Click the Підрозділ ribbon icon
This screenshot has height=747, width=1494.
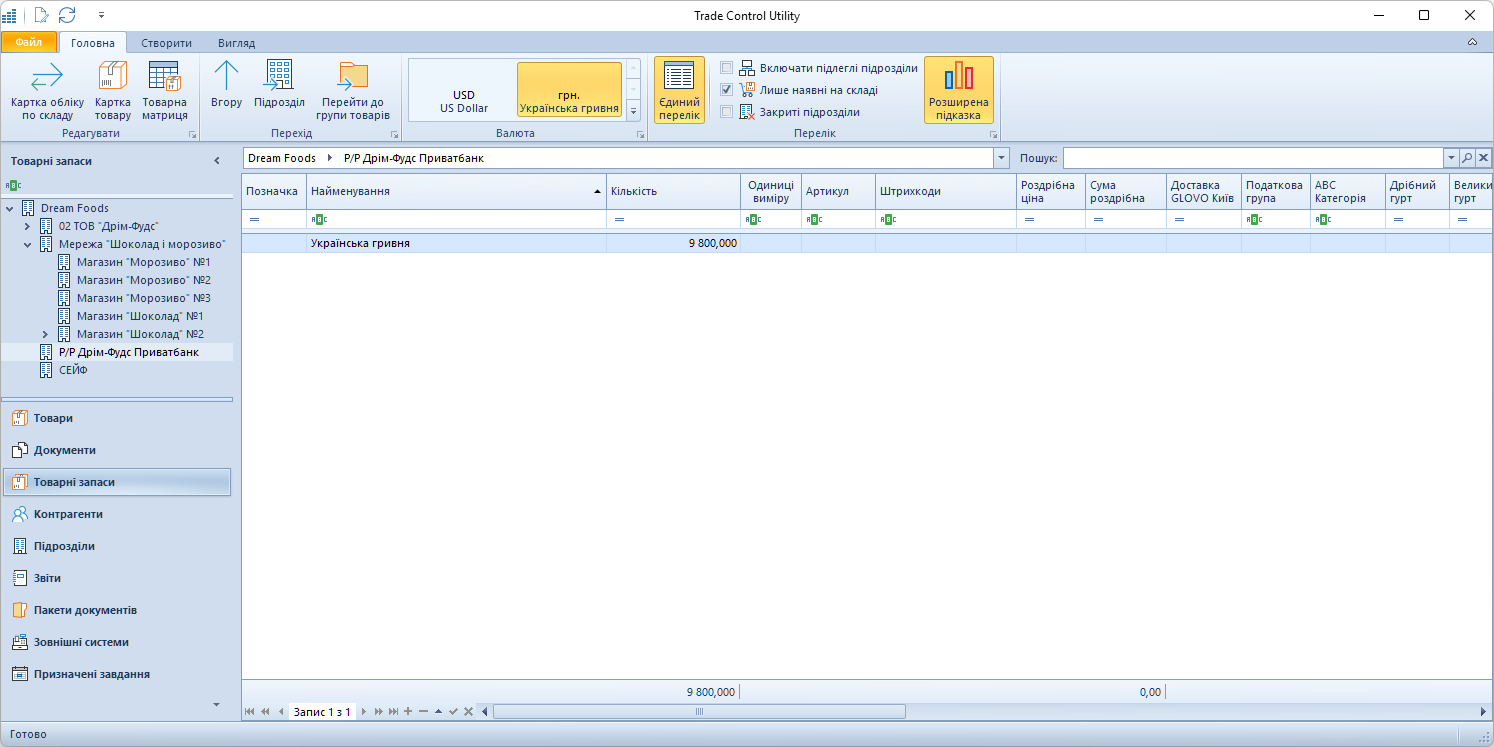(279, 84)
